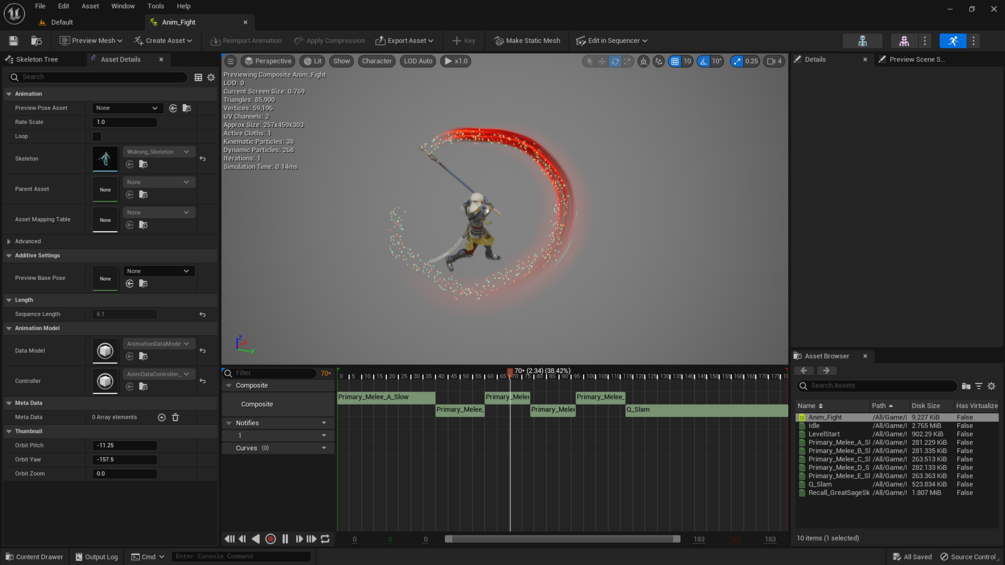Open viewport hamburger options menu

[x=230, y=61]
